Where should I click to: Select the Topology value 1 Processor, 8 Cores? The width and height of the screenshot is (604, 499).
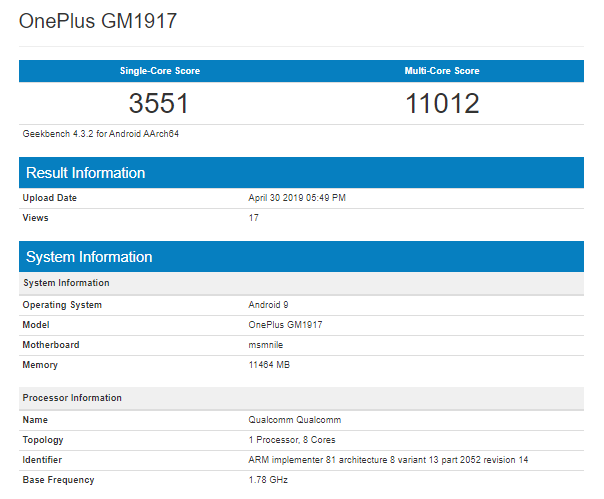pyautogui.click(x=294, y=440)
